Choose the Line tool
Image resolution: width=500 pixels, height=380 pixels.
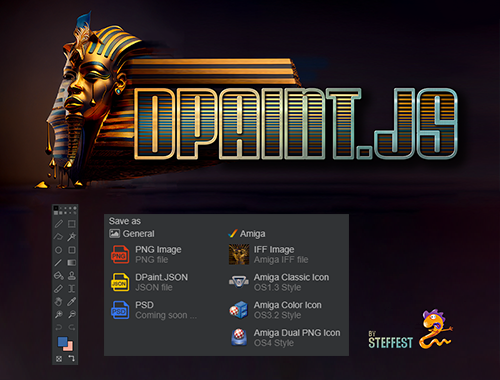pos(58,263)
